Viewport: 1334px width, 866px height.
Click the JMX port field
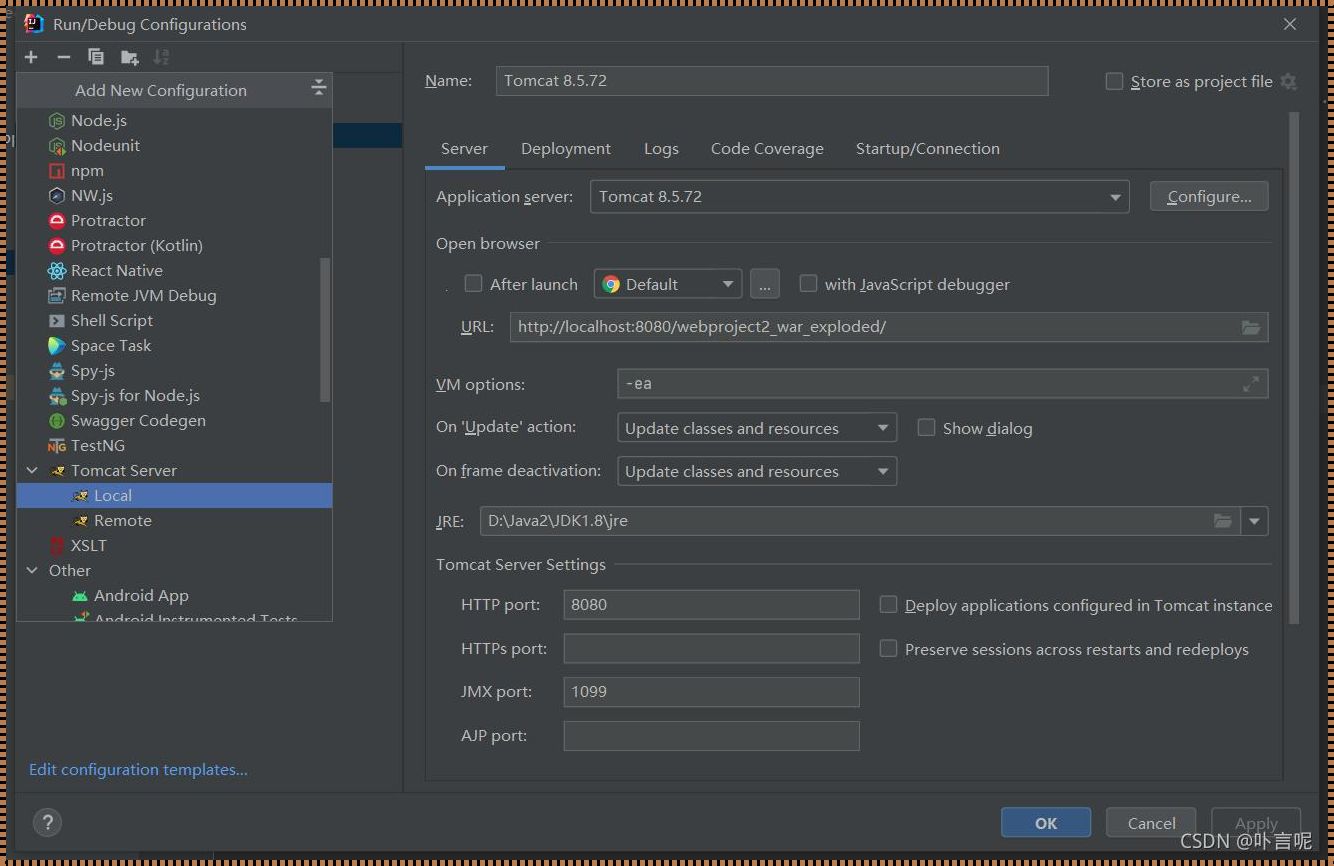click(x=711, y=691)
